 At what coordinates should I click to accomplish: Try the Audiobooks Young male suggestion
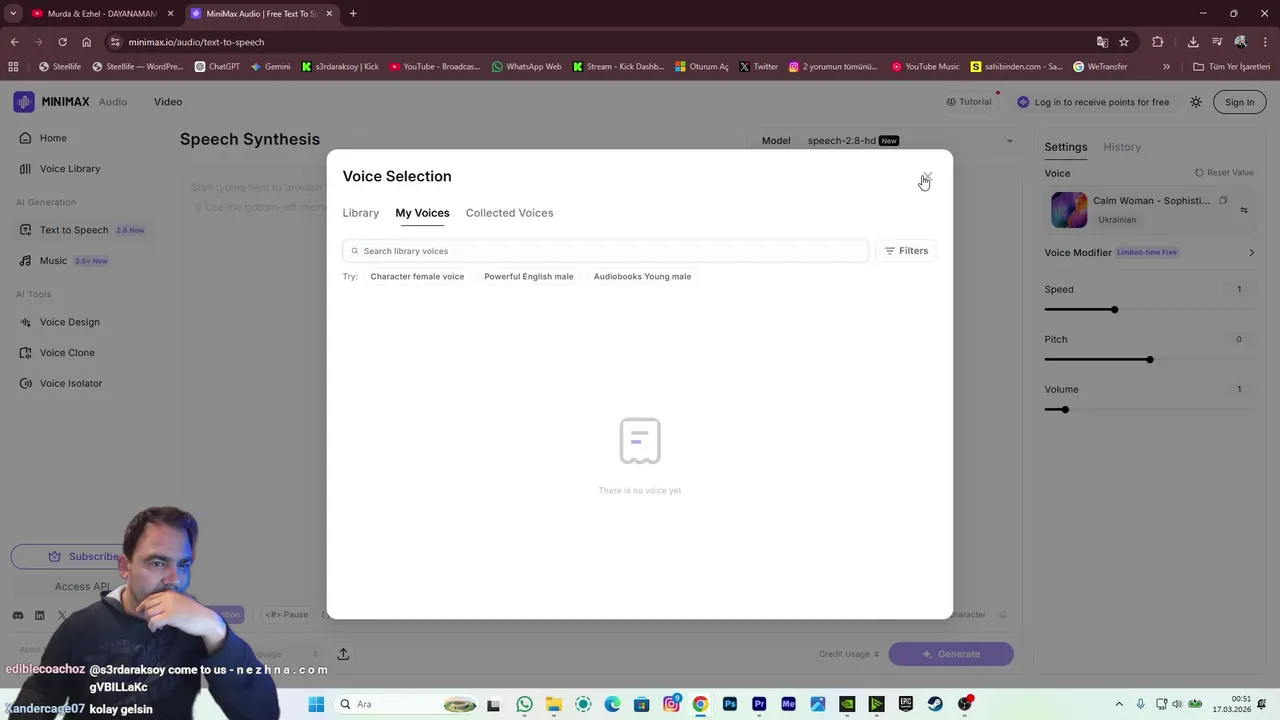coord(642,276)
